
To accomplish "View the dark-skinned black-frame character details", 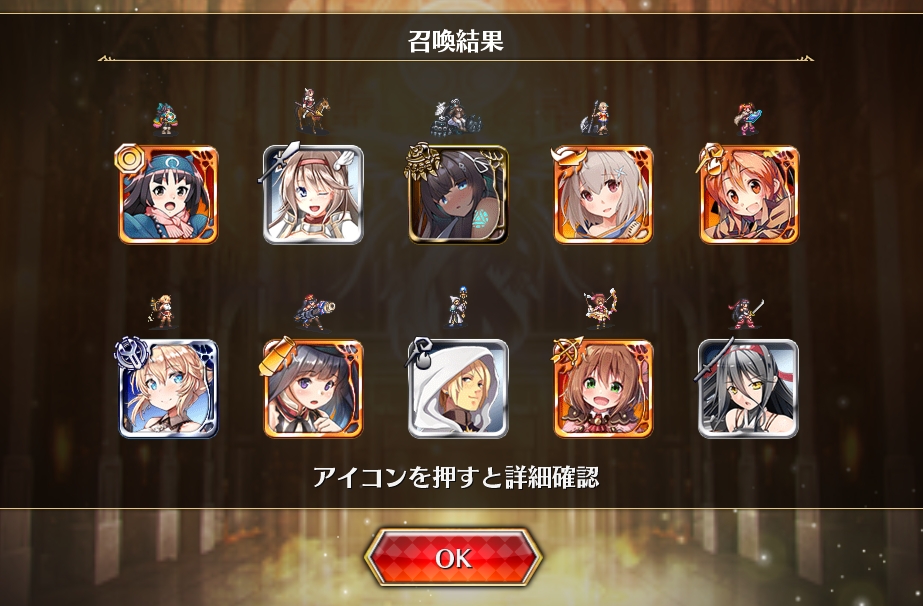I will (459, 195).
